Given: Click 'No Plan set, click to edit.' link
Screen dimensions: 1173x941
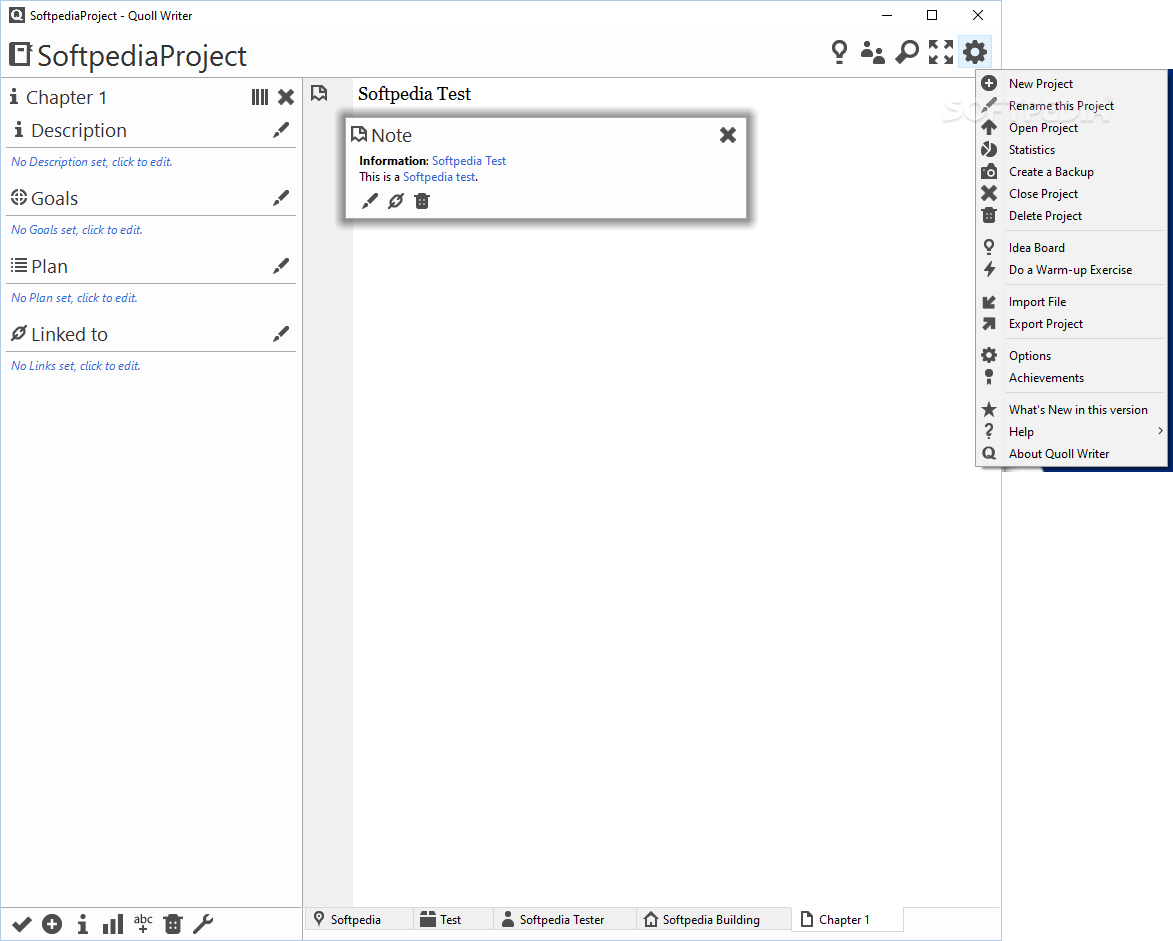Looking at the screenshot, I should [x=74, y=298].
